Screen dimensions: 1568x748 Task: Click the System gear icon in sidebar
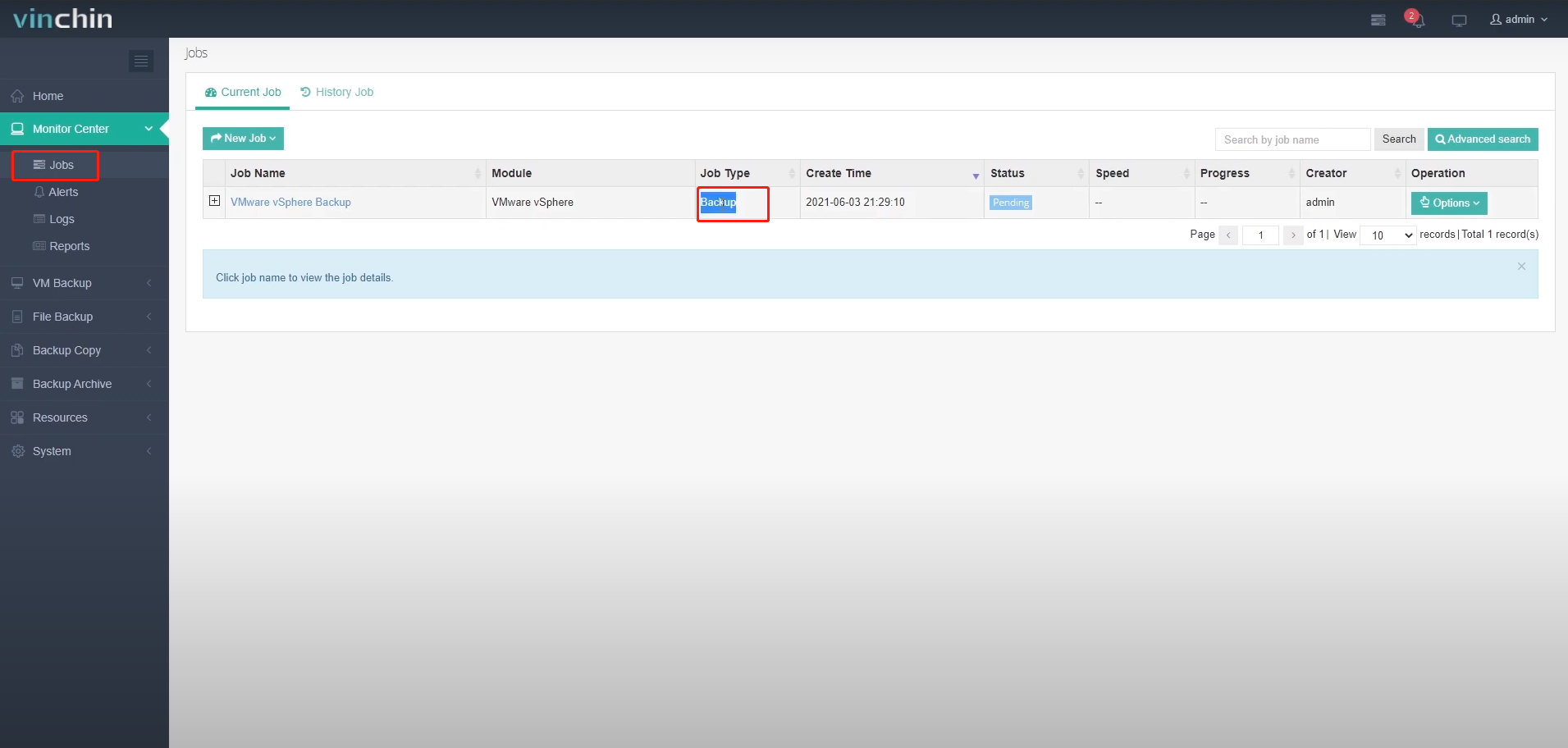pyautogui.click(x=18, y=451)
